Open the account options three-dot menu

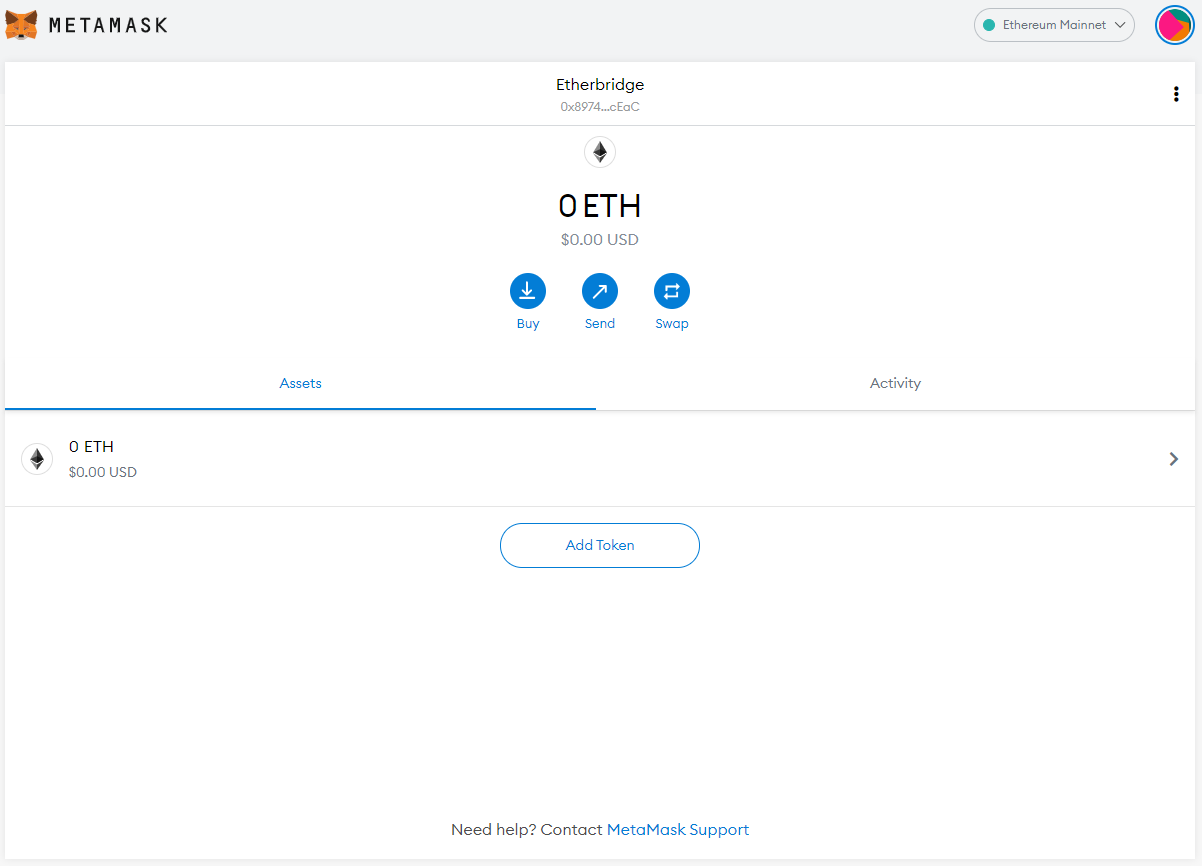[1176, 93]
